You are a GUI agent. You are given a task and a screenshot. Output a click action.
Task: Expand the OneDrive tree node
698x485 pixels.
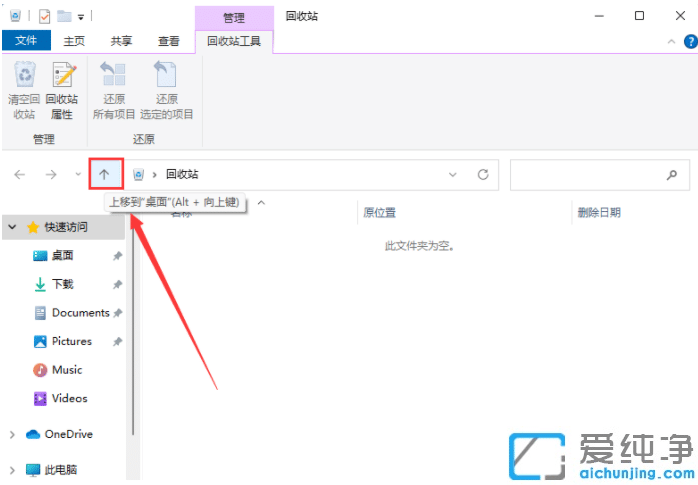click(x=12, y=435)
